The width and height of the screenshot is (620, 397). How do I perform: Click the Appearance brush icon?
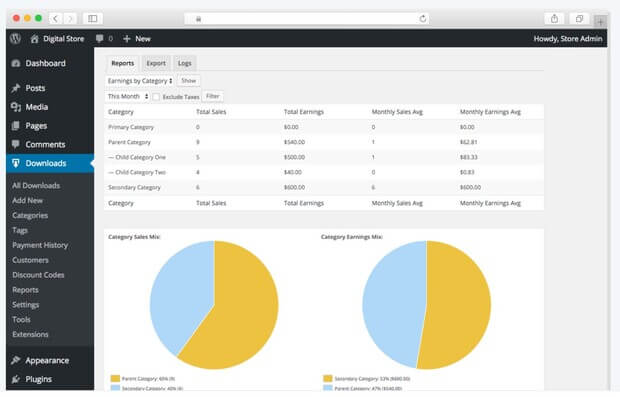point(16,360)
